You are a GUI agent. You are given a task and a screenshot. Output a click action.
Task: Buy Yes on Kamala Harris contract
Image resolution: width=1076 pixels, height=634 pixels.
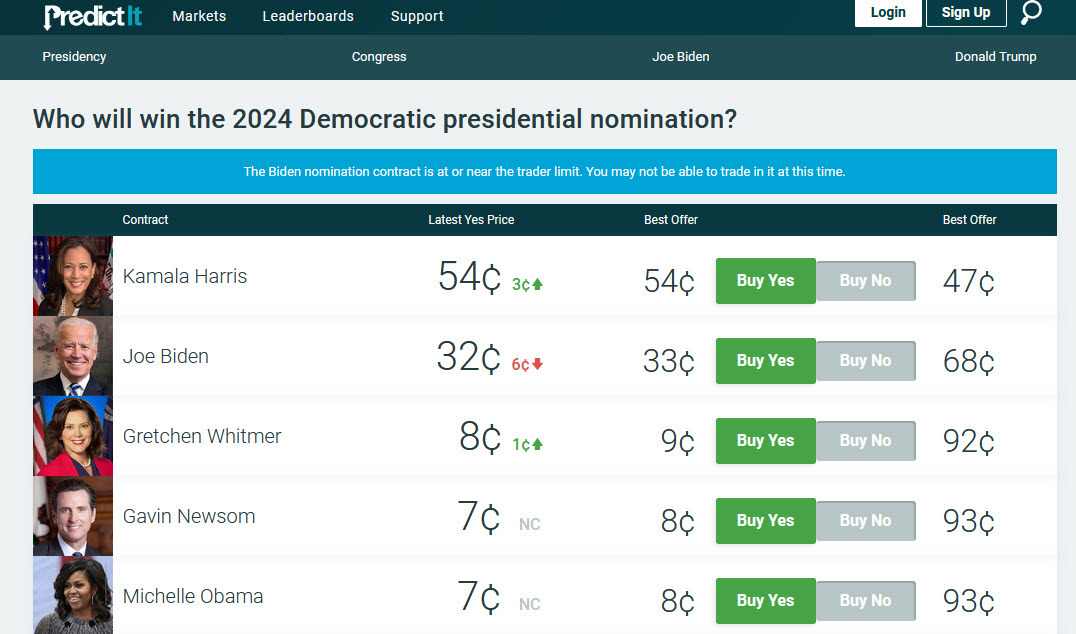point(765,281)
